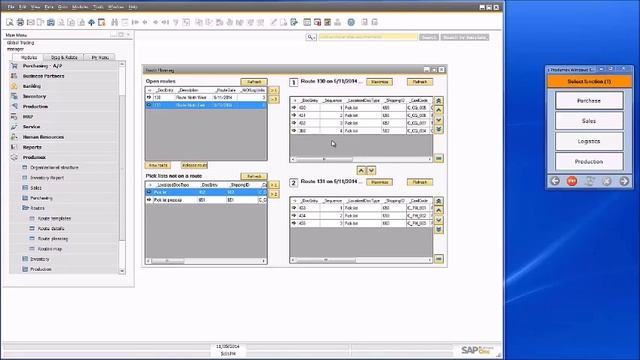Open the Purchasing - A/P module
The height and width of the screenshot is (360, 640).
point(42,66)
